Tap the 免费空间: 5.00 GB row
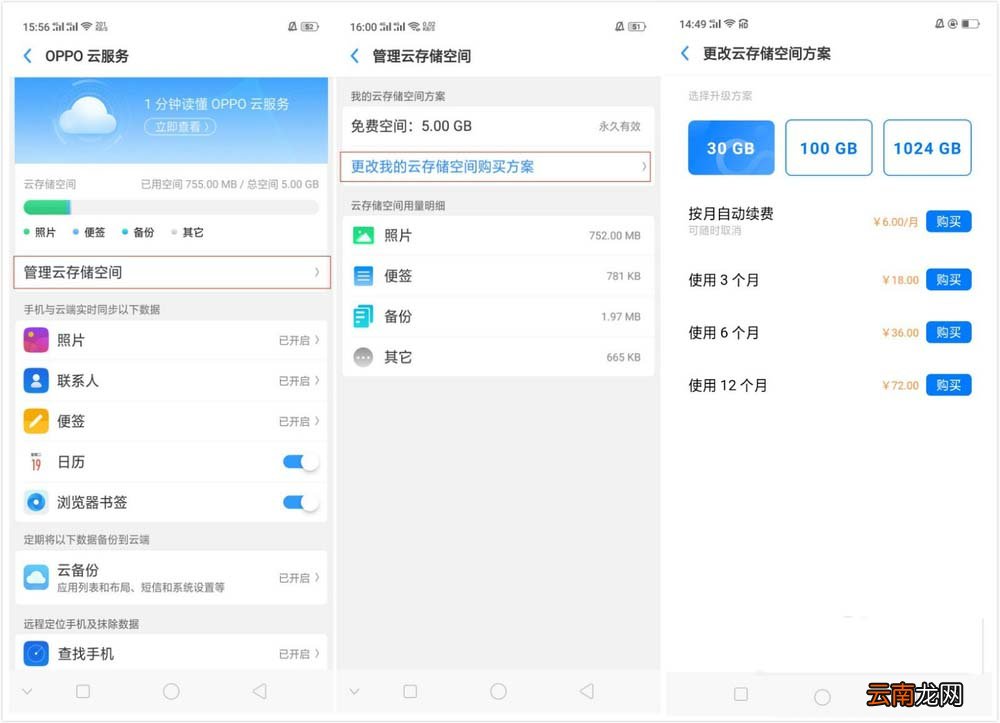This screenshot has height=723, width=1000. click(x=497, y=126)
